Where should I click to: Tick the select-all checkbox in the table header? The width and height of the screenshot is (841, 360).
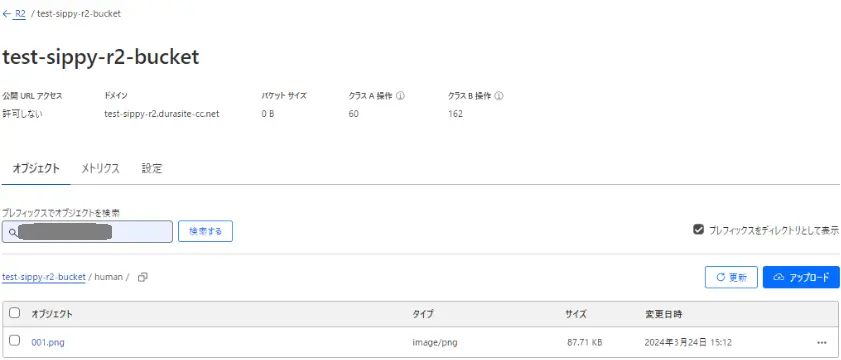(15, 313)
